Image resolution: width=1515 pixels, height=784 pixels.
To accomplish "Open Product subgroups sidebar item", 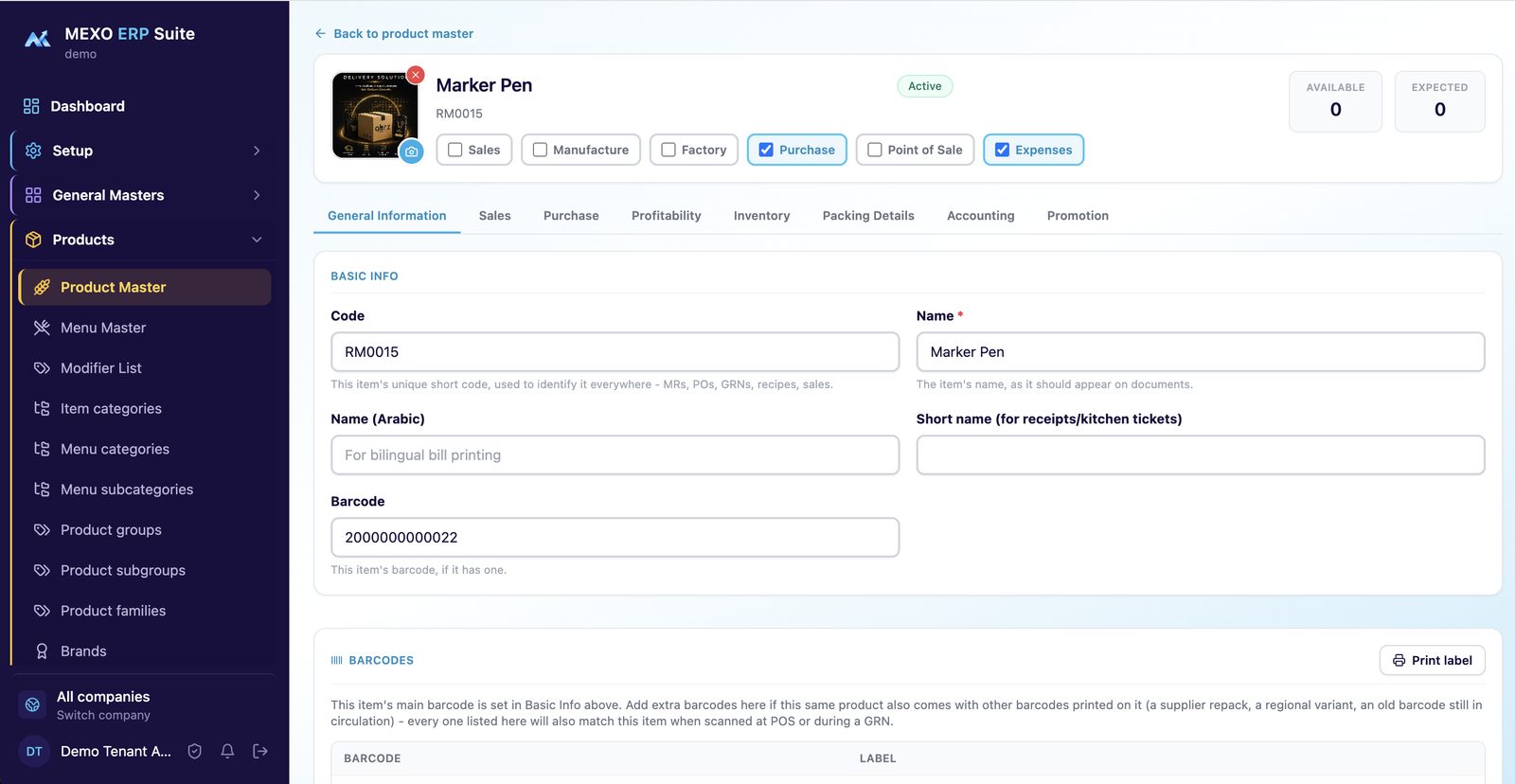I will coord(123,570).
